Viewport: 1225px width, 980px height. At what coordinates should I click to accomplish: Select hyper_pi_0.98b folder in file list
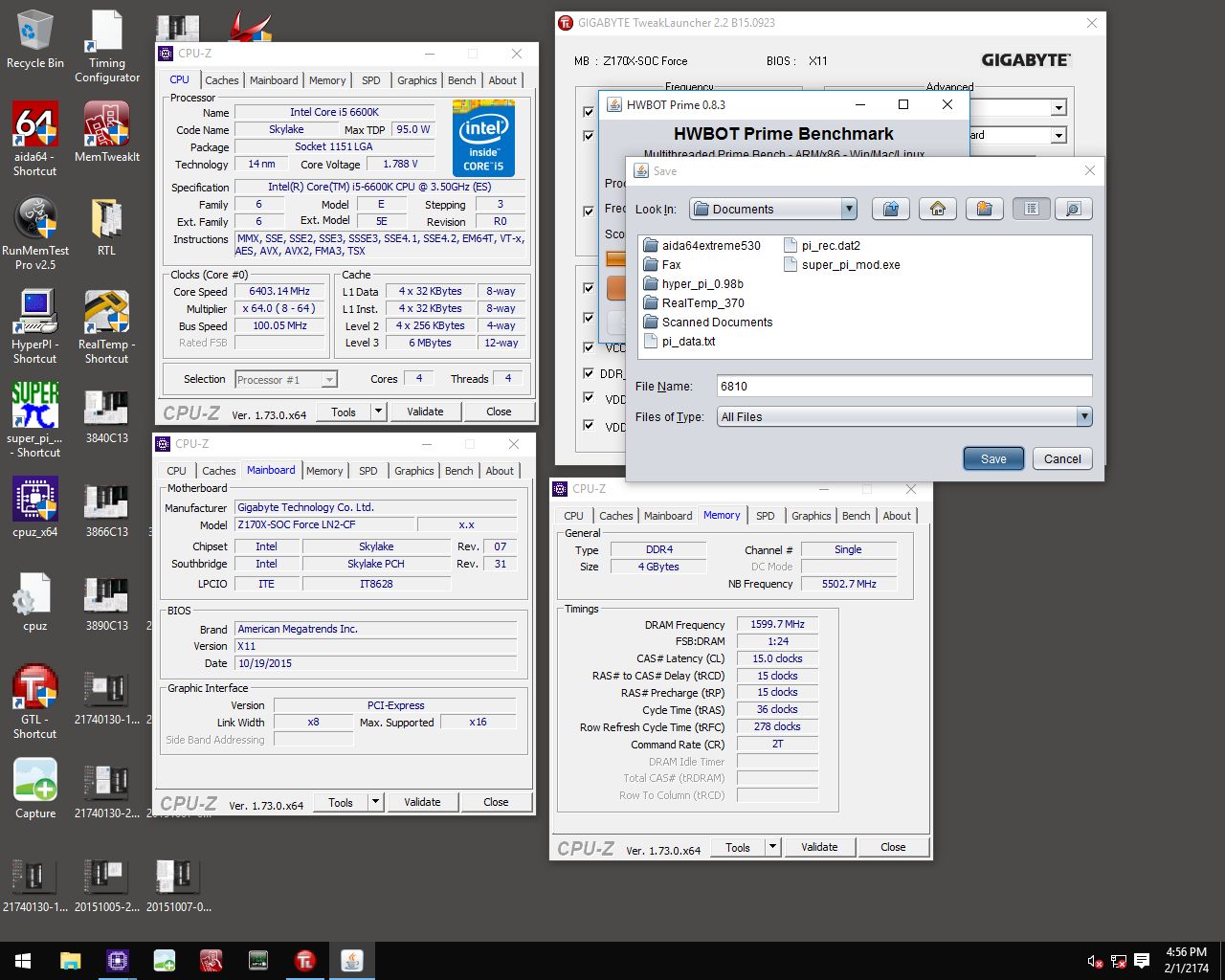tap(693, 284)
